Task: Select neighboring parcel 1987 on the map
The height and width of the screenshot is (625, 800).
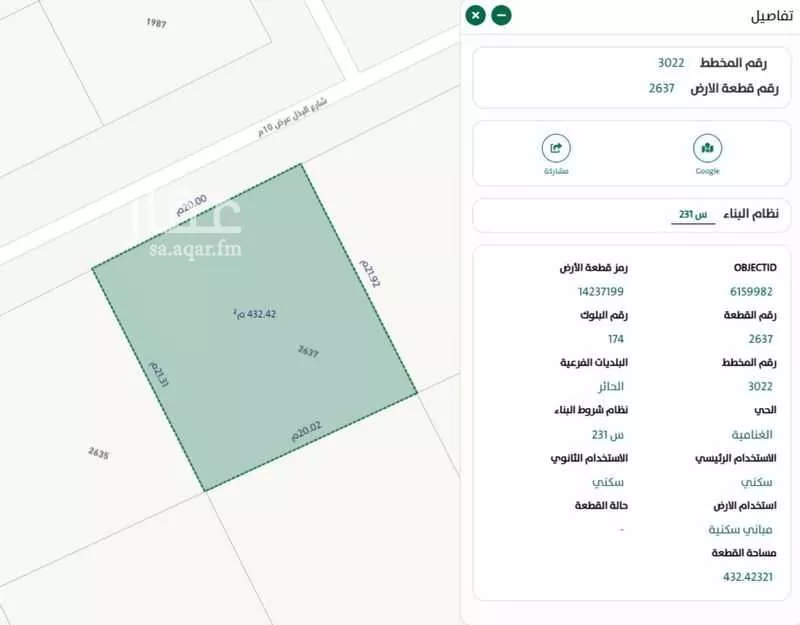Action: tap(156, 22)
